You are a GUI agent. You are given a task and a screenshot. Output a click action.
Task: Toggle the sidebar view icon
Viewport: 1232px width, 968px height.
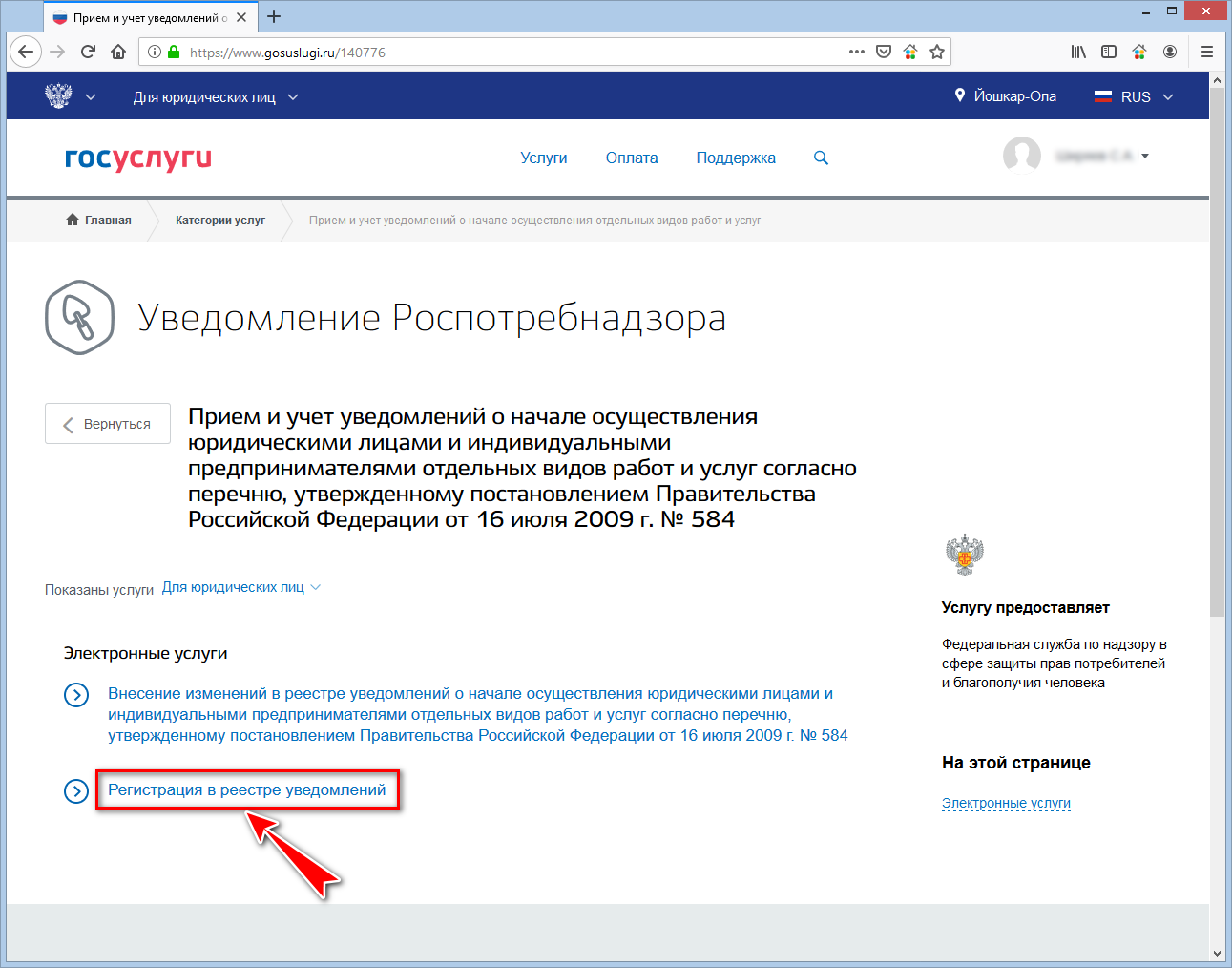pos(1109,52)
